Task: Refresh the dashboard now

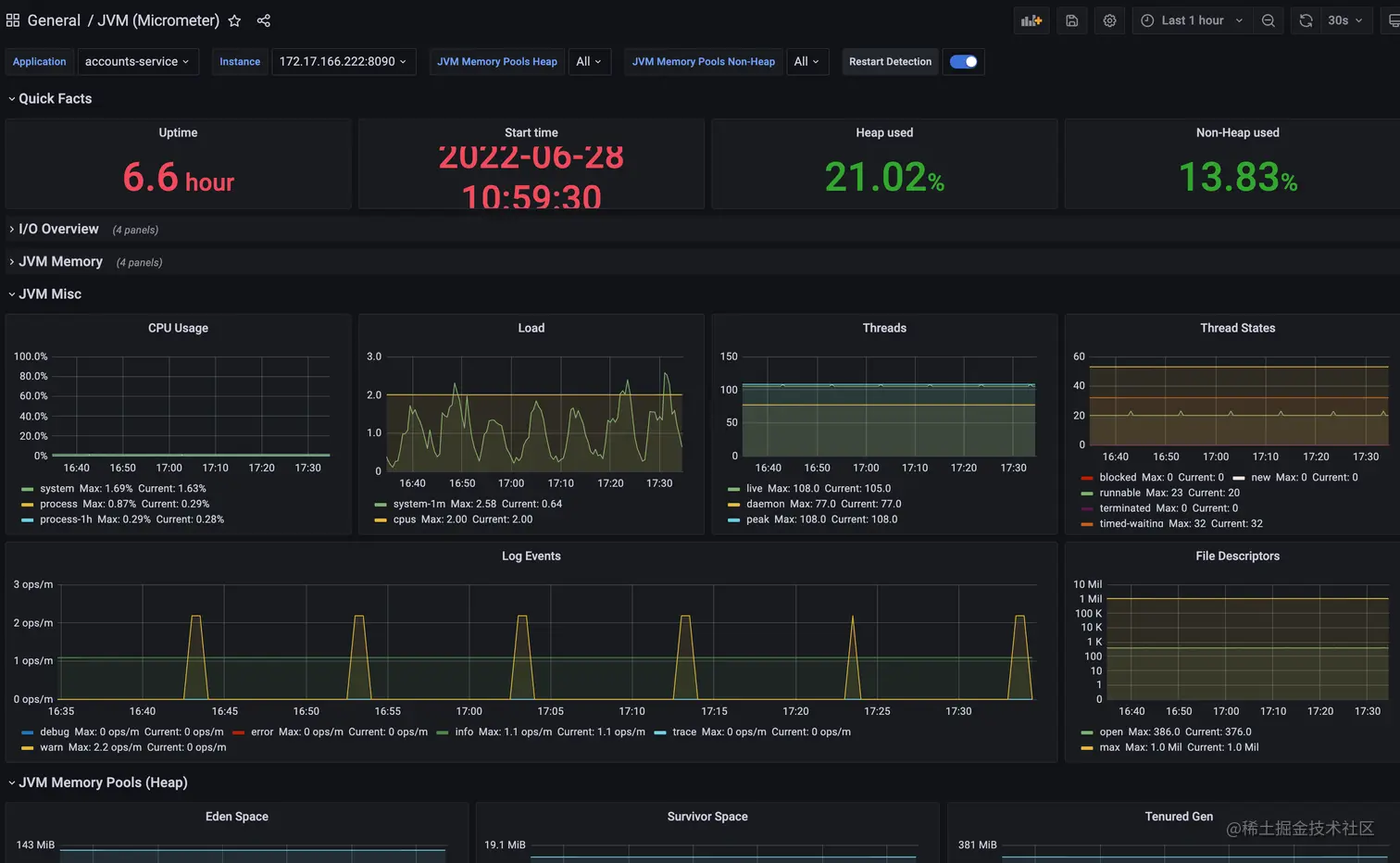Action: [1306, 20]
